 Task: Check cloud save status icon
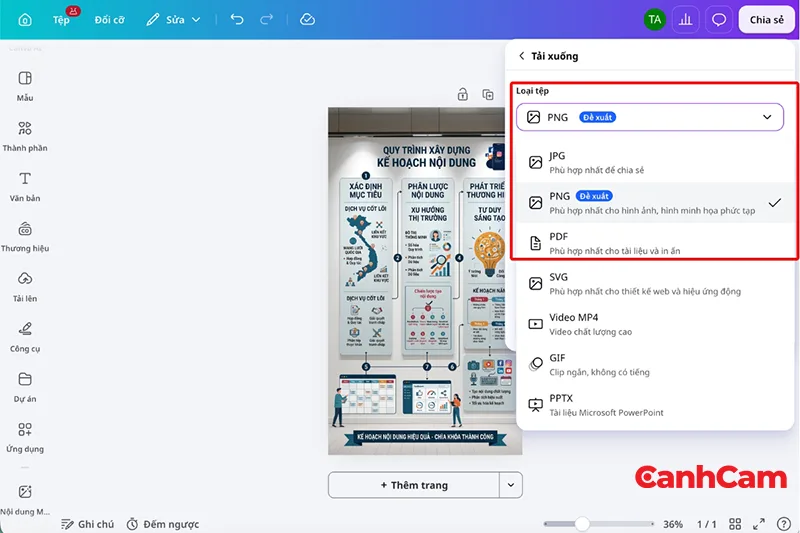tap(307, 20)
